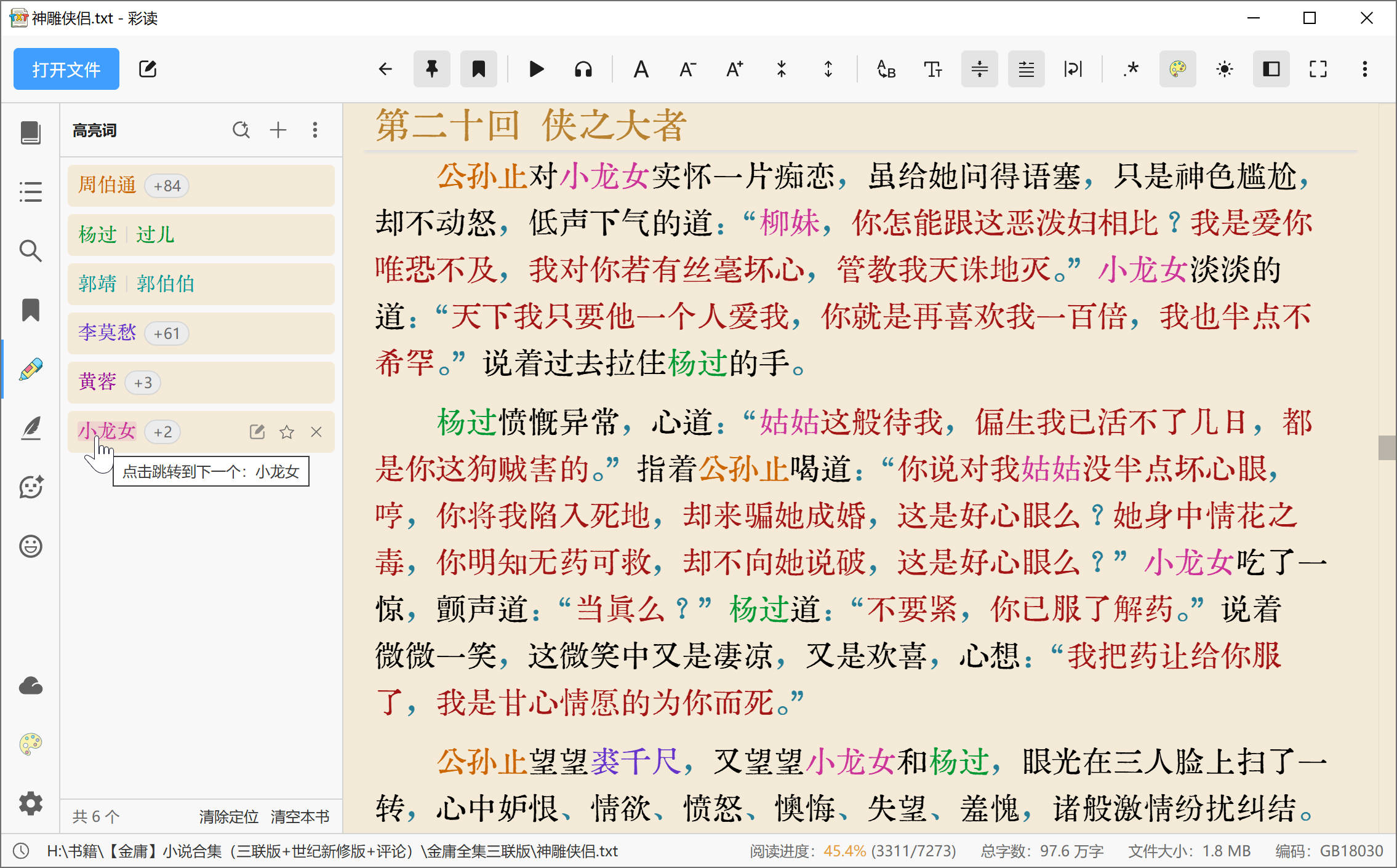1397x868 pixels.
Task: Click the file path in the status bar
Action: click(332, 851)
